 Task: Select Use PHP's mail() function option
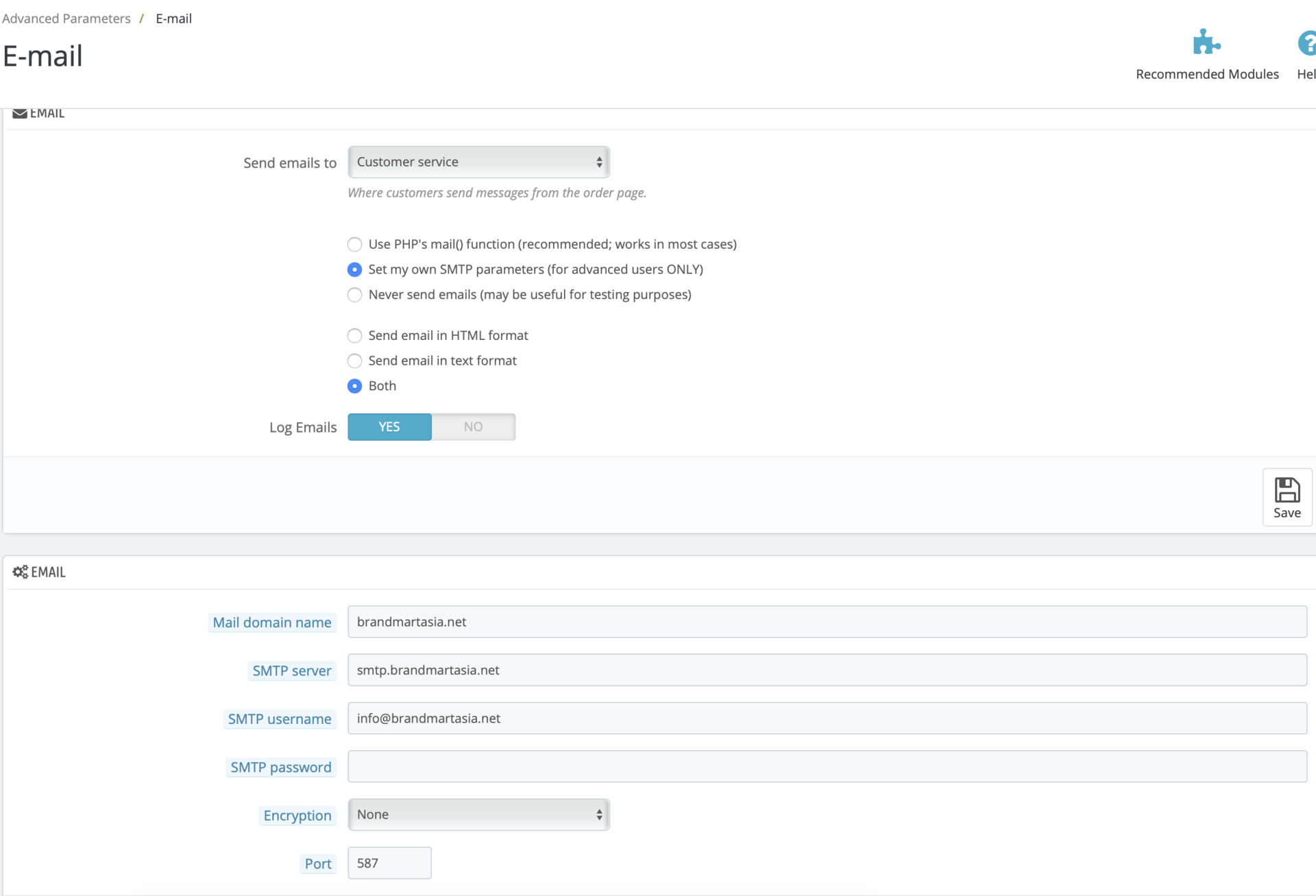(354, 245)
